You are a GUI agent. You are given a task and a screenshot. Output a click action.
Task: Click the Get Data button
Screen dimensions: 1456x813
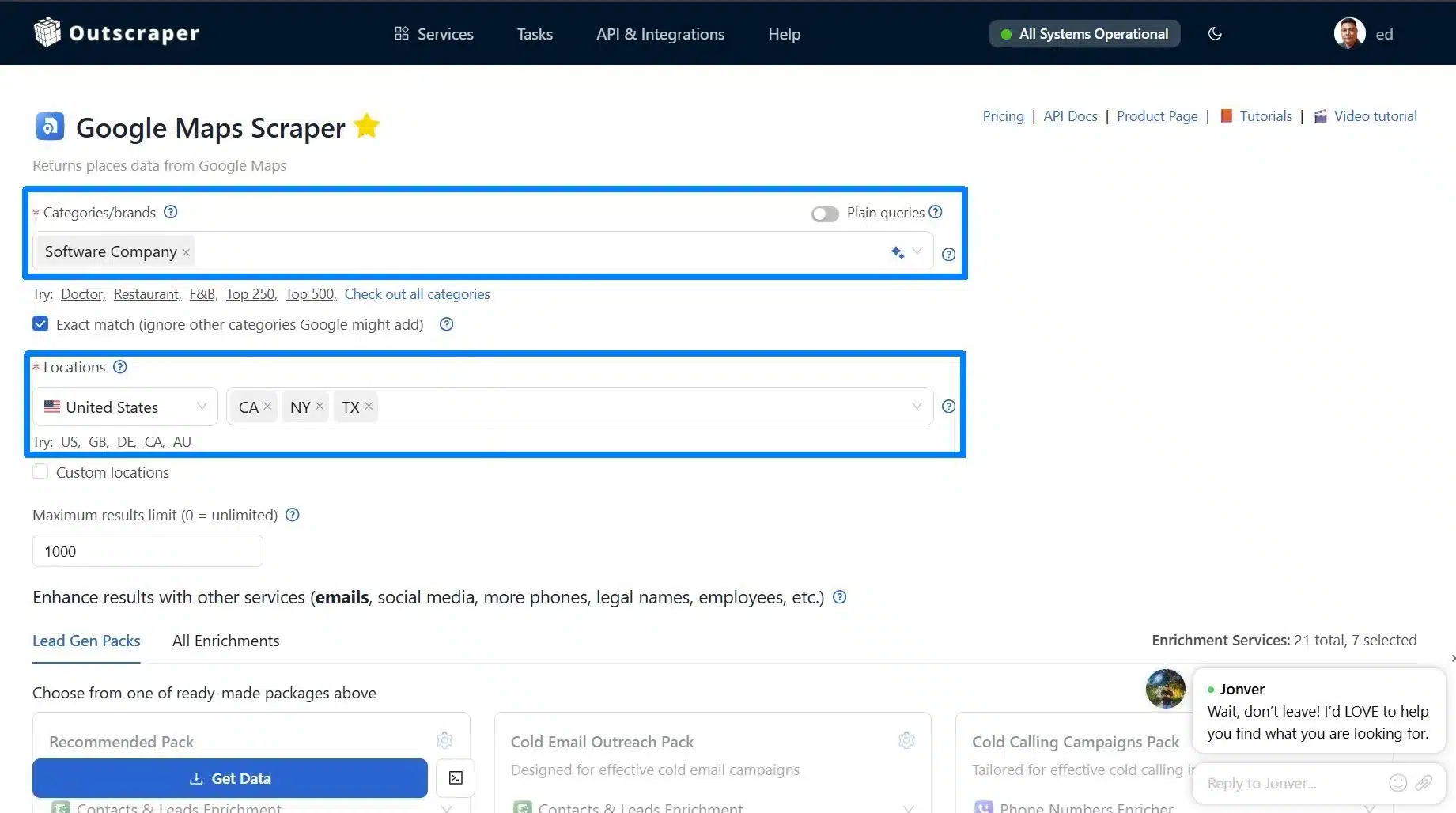pos(229,778)
